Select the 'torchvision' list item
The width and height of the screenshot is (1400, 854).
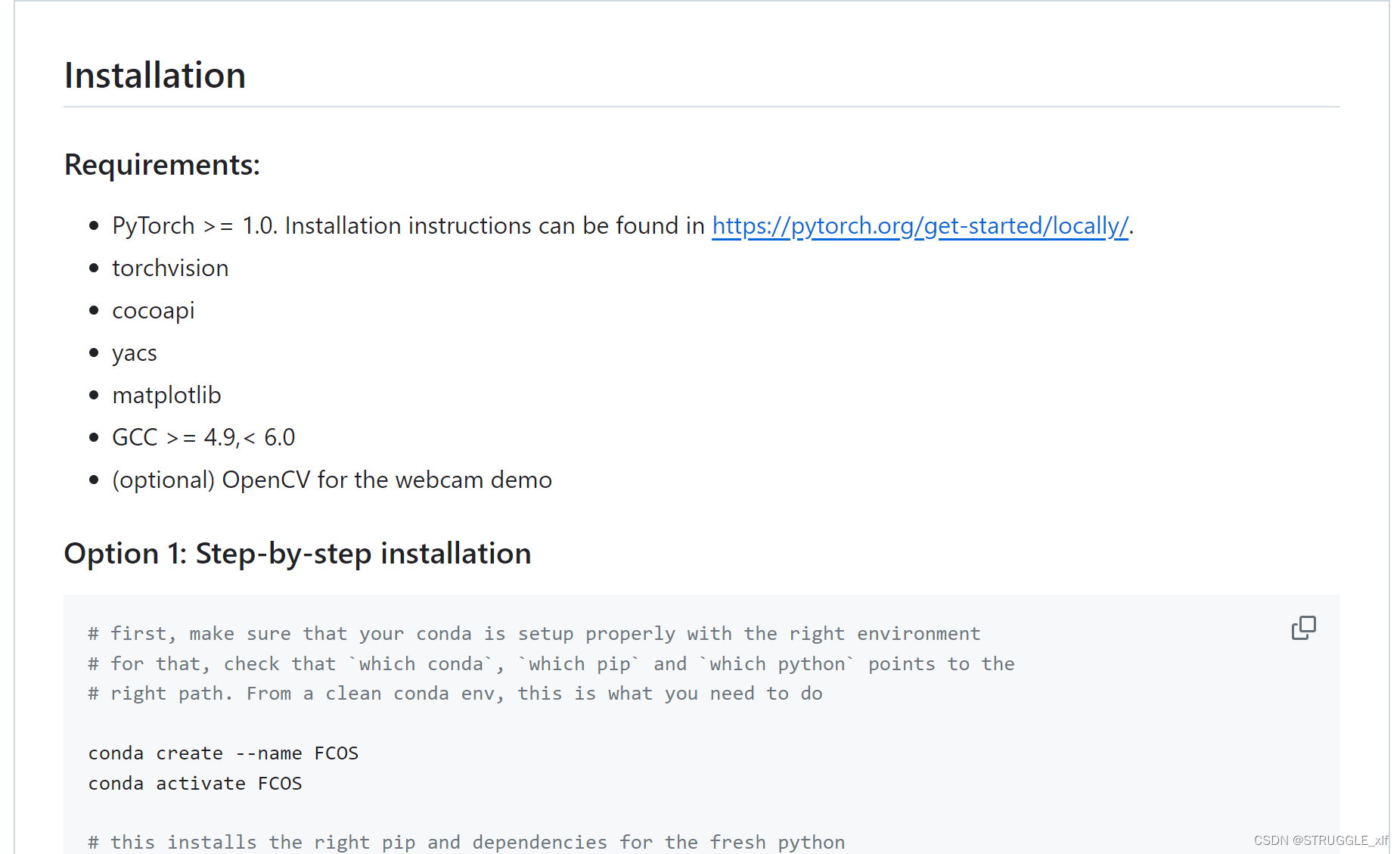click(x=170, y=268)
